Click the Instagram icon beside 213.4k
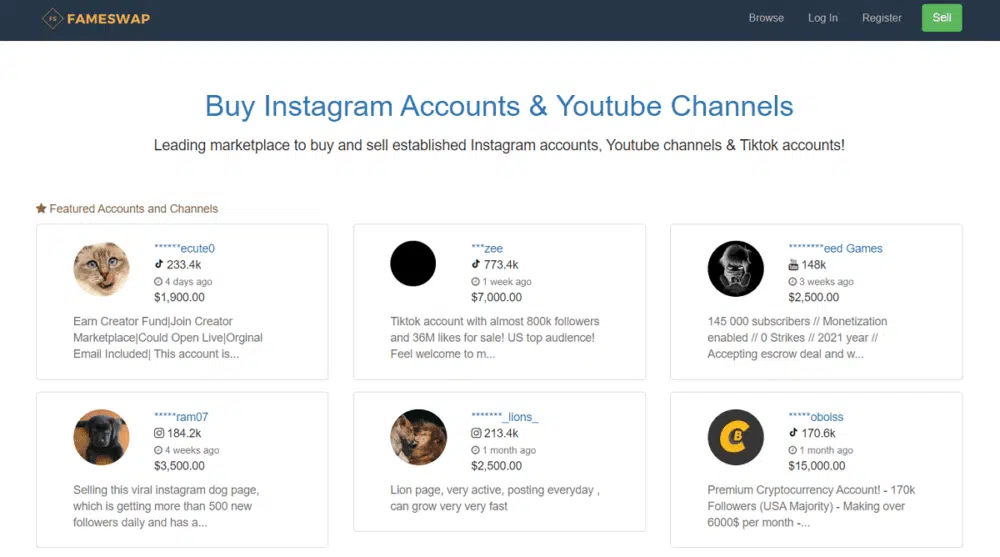The width and height of the screenshot is (1000, 557). pos(476,433)
